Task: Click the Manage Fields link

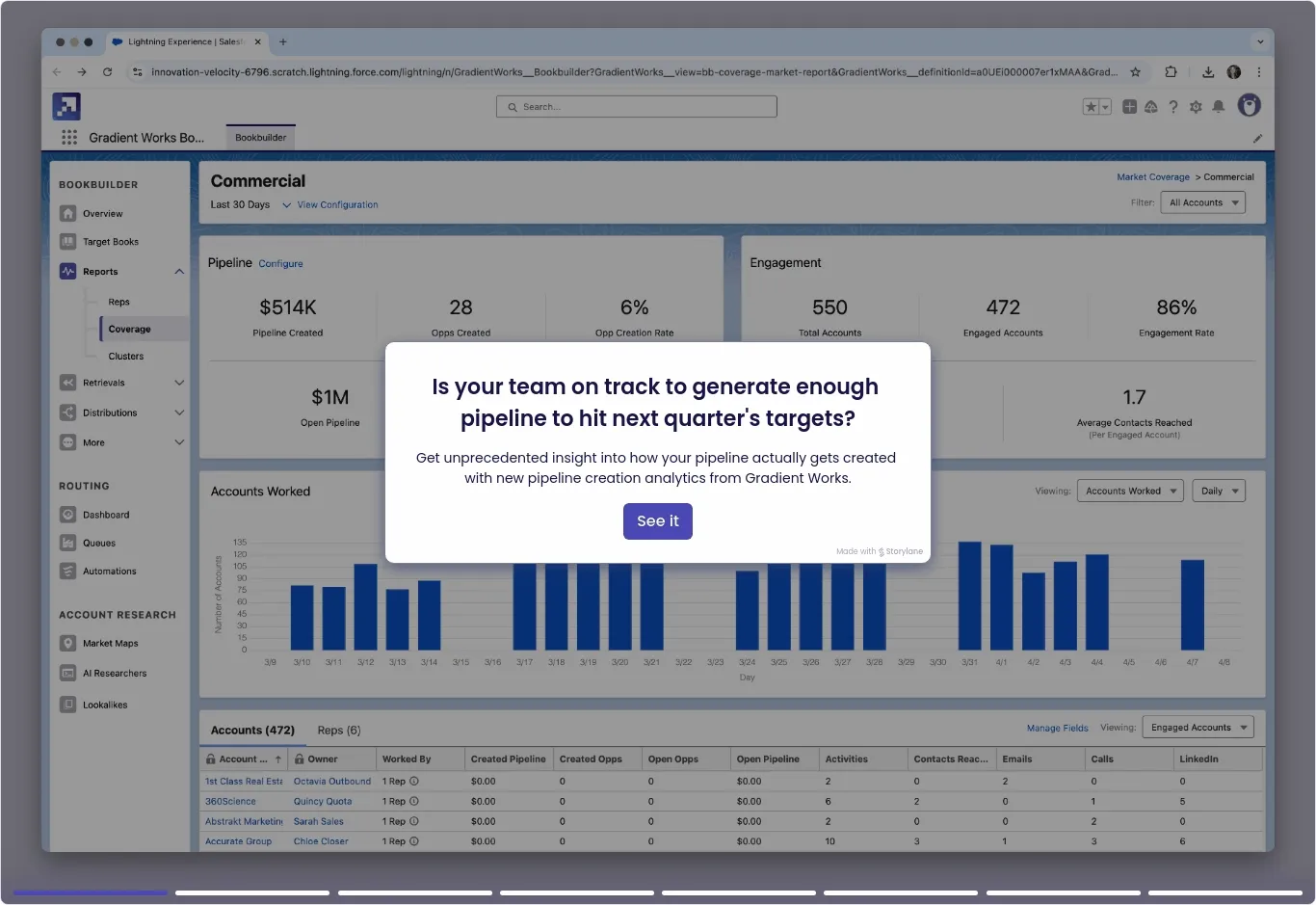Action: [1057, 729]
